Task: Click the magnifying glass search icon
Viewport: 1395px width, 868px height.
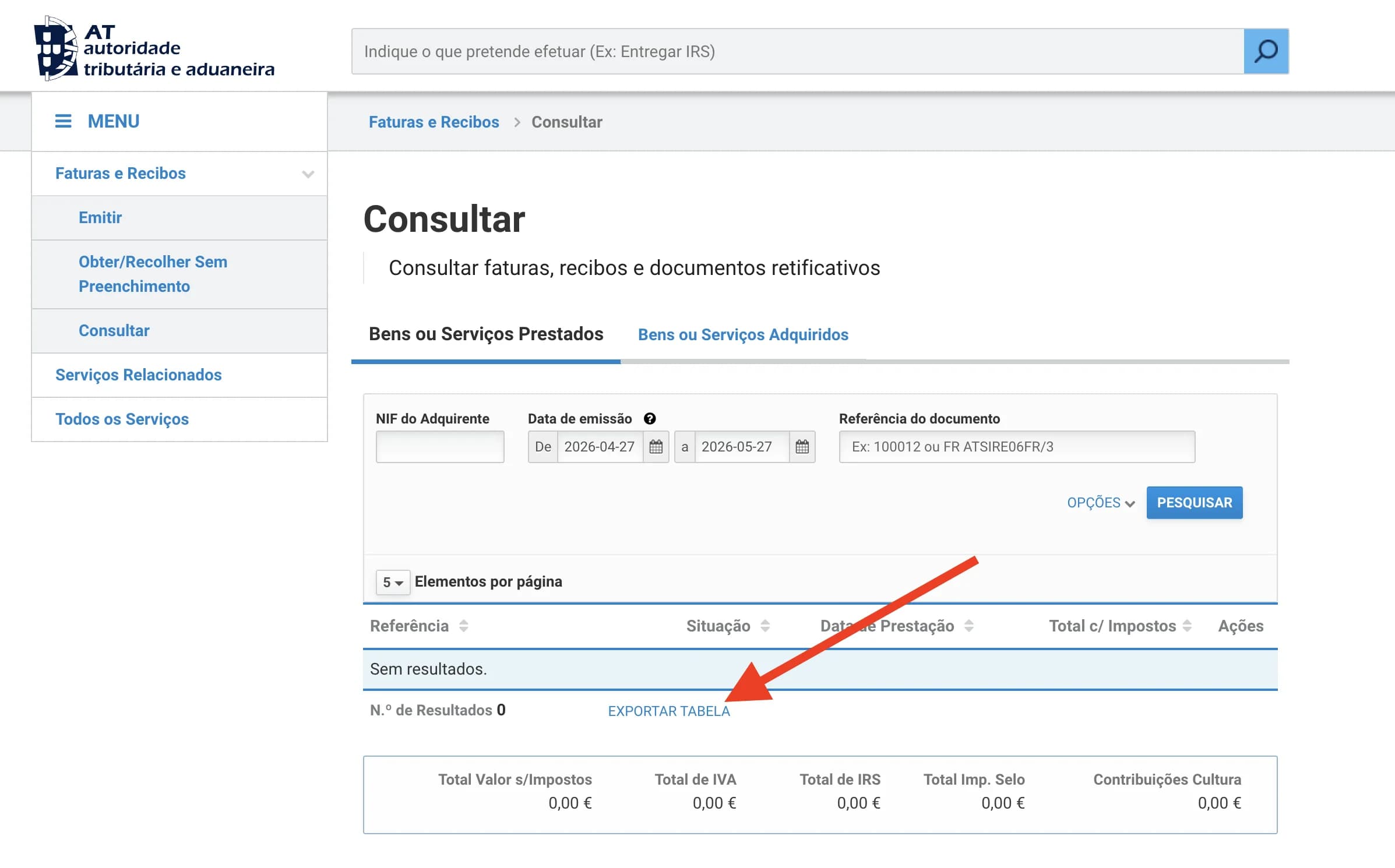Action: (x=1266, y=51)
